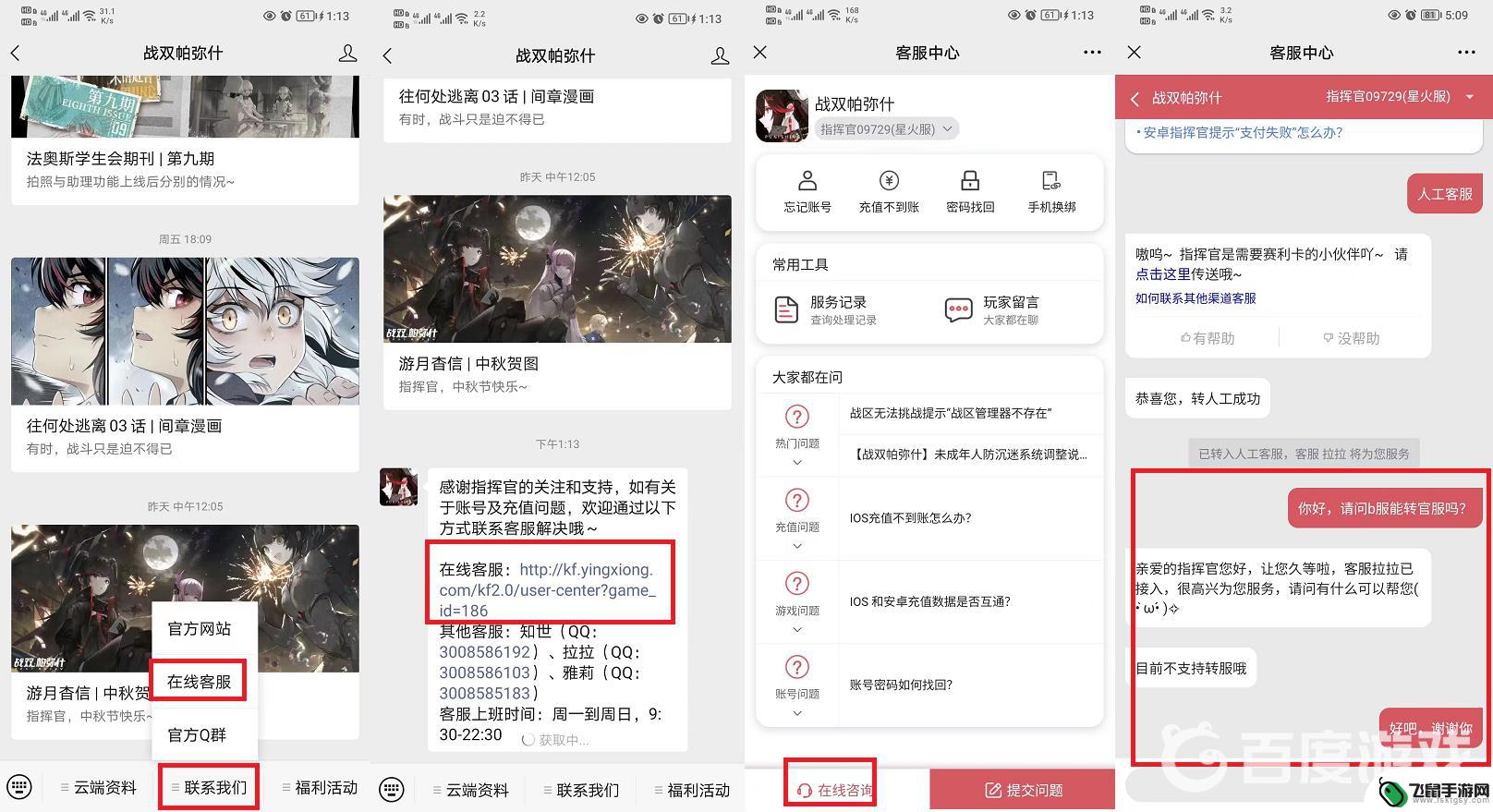
Task: Tap the 战双帕弥什 game avatar in 客服中心
Action: [x=782, y=115]
